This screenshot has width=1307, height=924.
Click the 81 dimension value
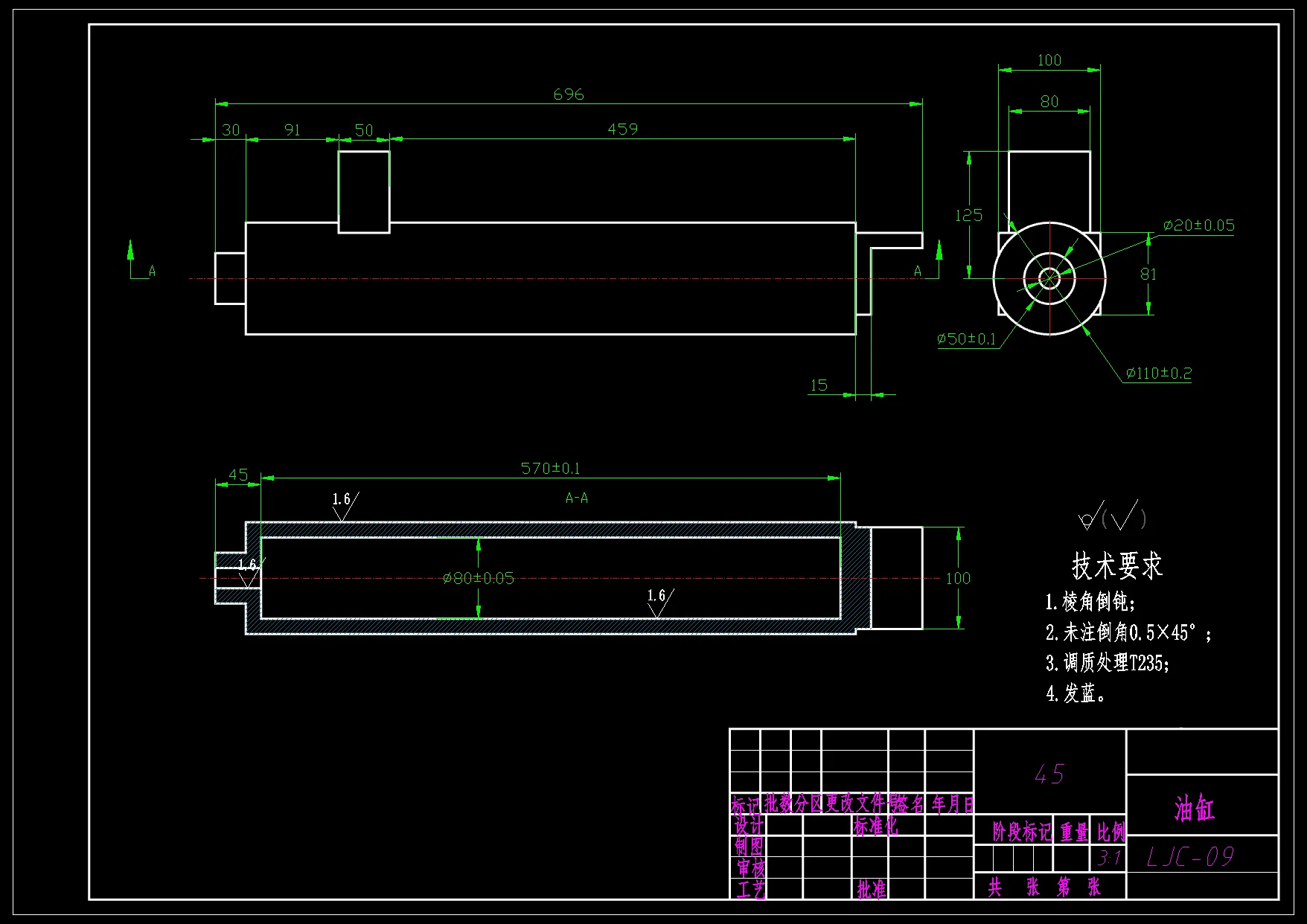pyautogui.click(x=1148, y=275)
